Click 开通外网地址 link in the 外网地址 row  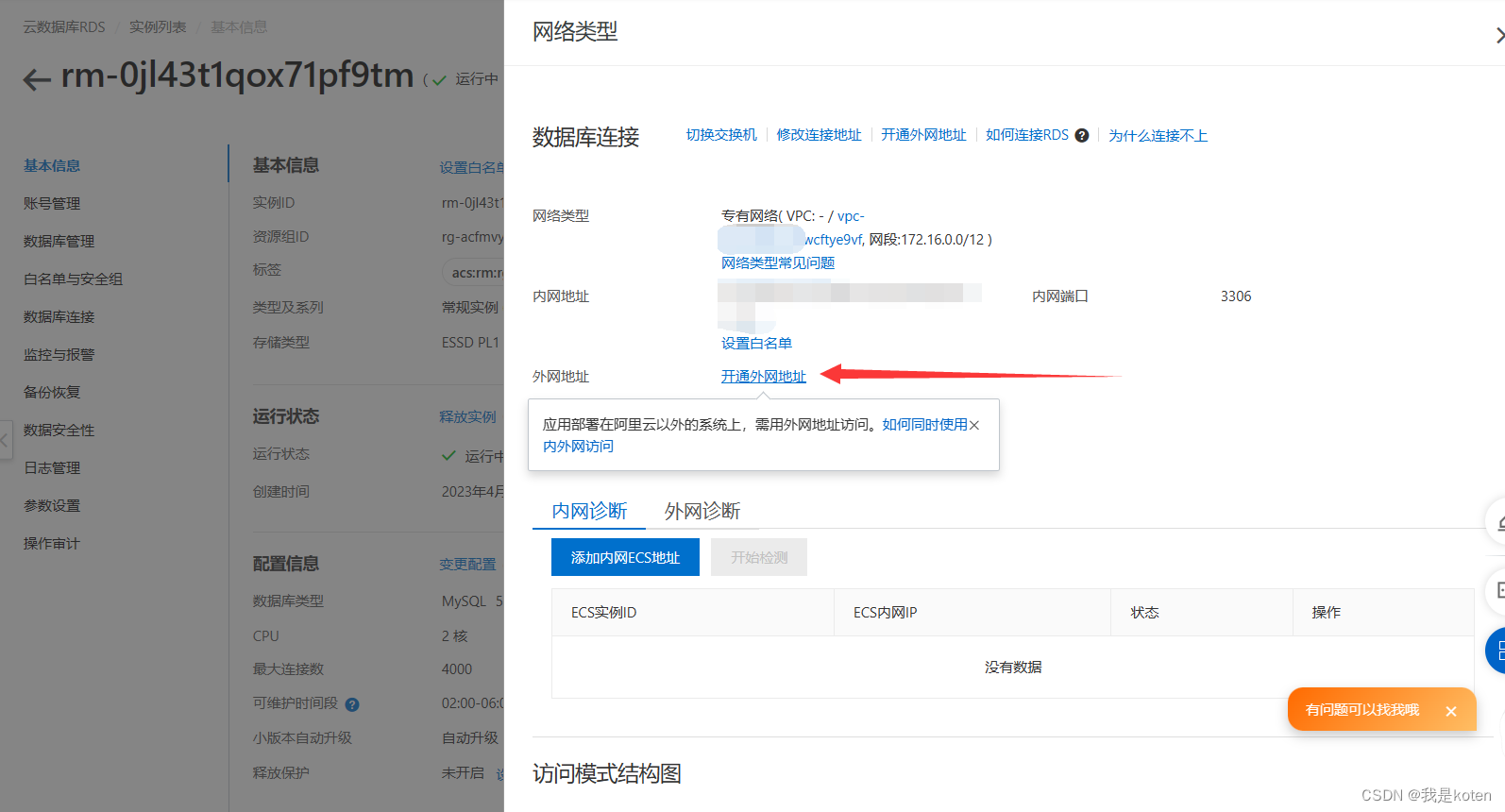tap(764, 376)
